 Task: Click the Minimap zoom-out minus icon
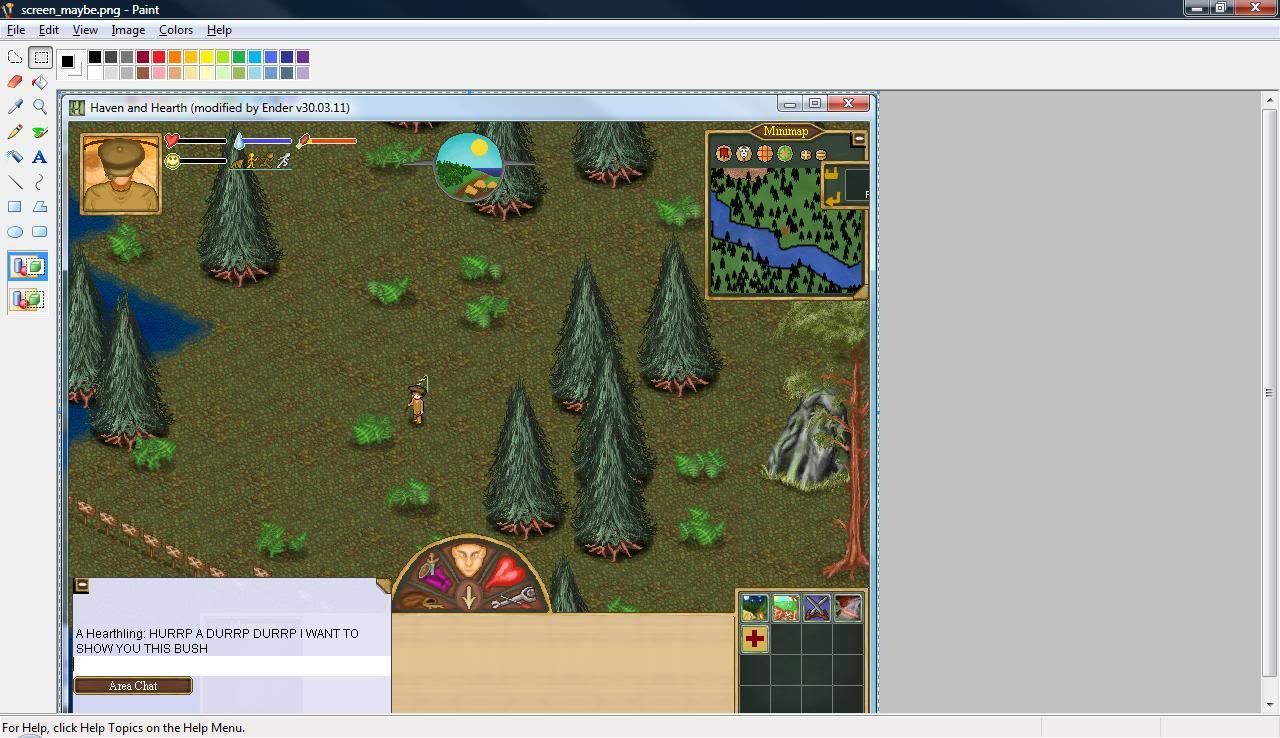pos(821,155)
